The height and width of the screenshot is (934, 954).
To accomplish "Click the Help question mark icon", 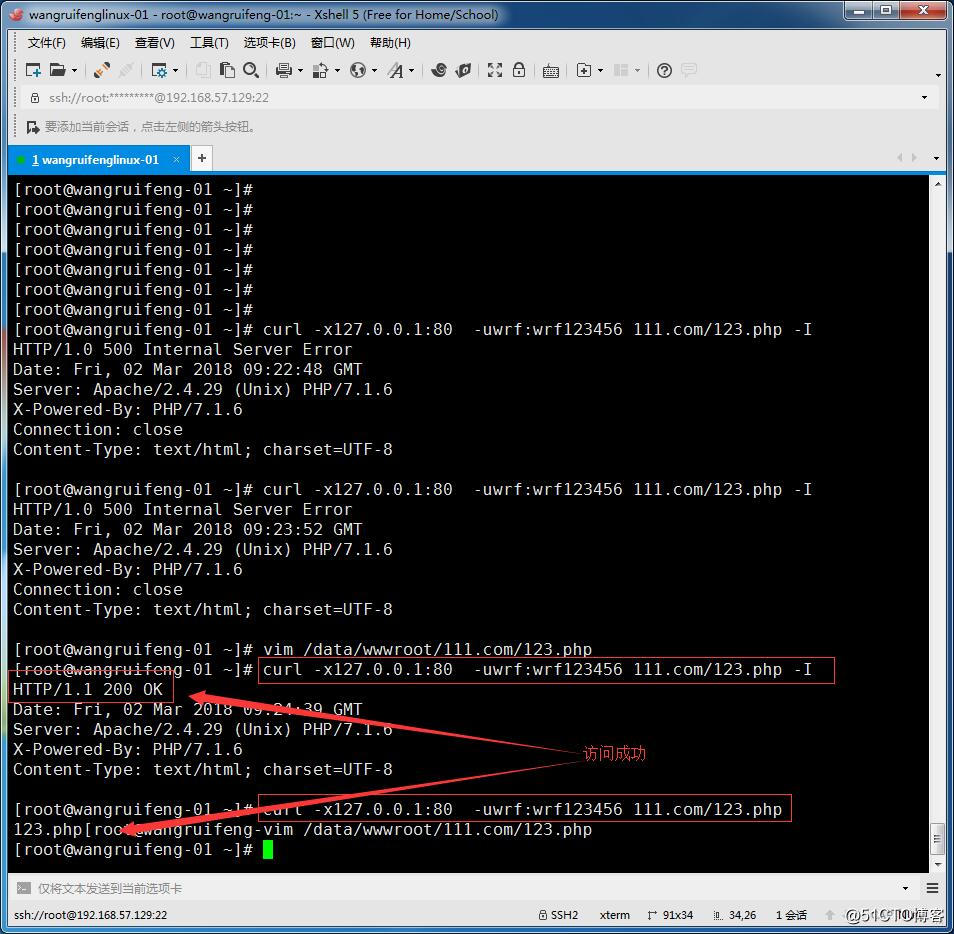I will [664, 70].
